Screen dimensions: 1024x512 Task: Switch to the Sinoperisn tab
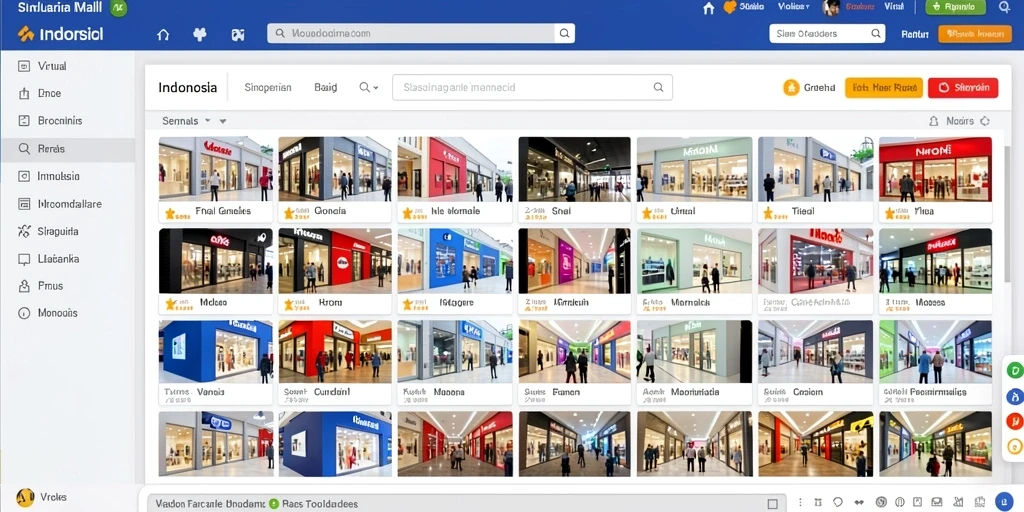[x=268, y=87]
